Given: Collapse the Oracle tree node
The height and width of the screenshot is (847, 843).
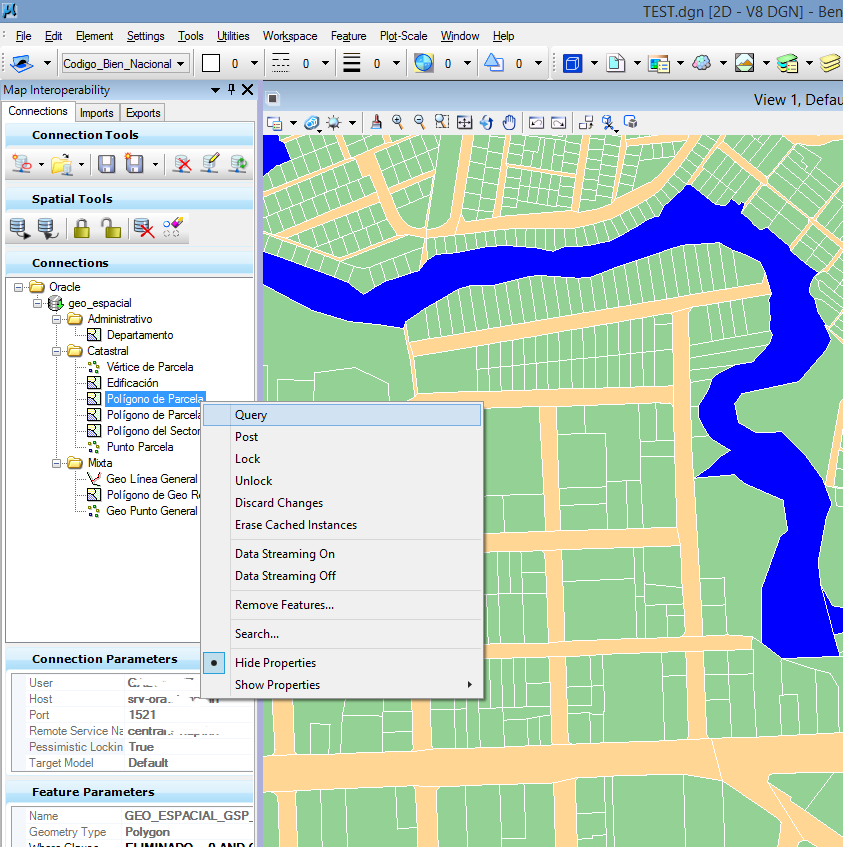Looking at the screenshot, I should click(18, 287).
